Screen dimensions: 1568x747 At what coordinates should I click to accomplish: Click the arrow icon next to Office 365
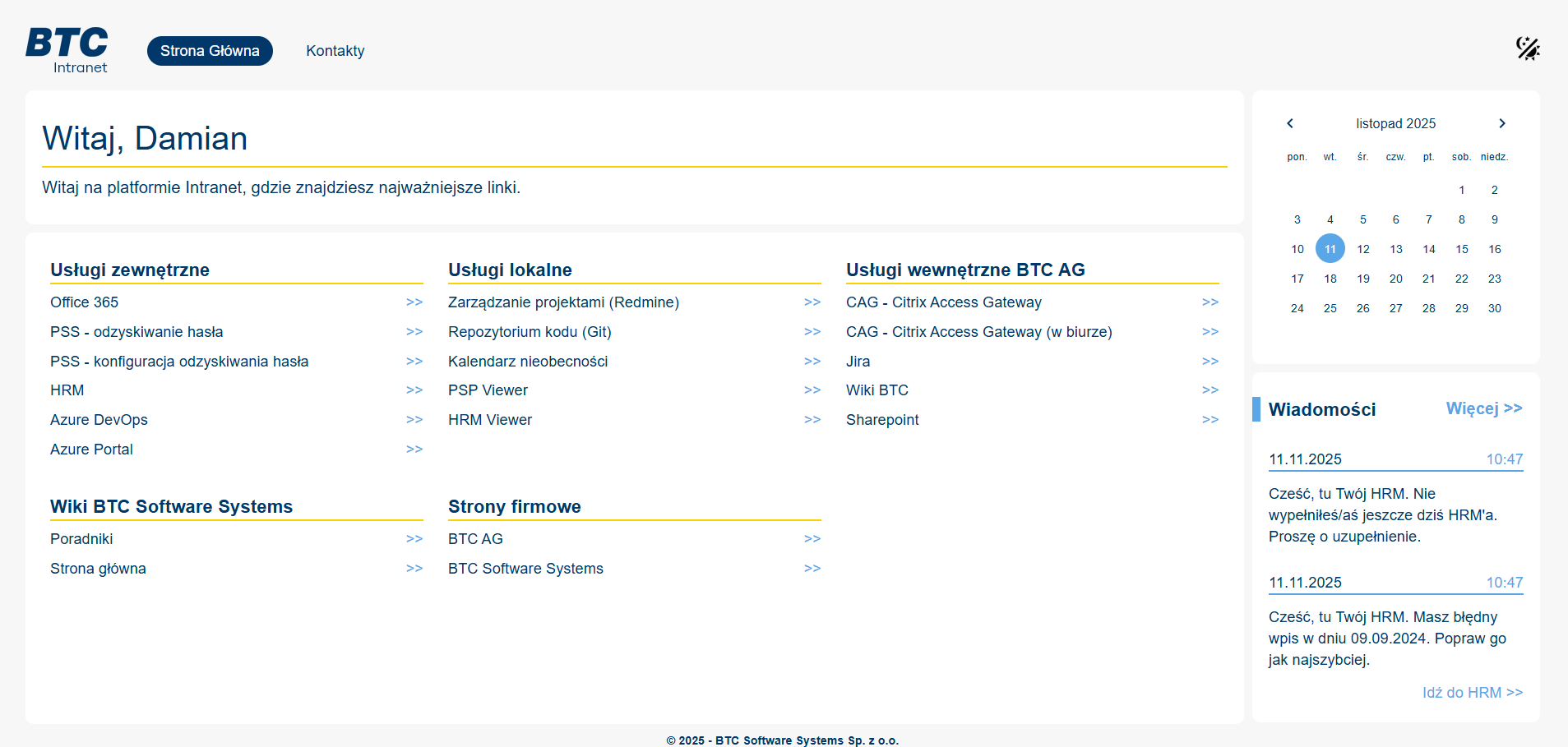[x=414, y=302]
